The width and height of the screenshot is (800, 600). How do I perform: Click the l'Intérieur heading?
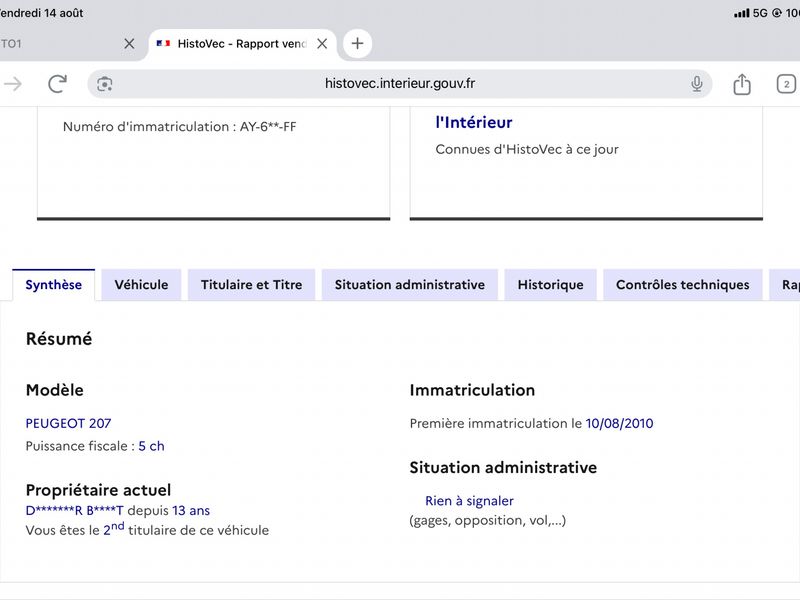[473, 122]
